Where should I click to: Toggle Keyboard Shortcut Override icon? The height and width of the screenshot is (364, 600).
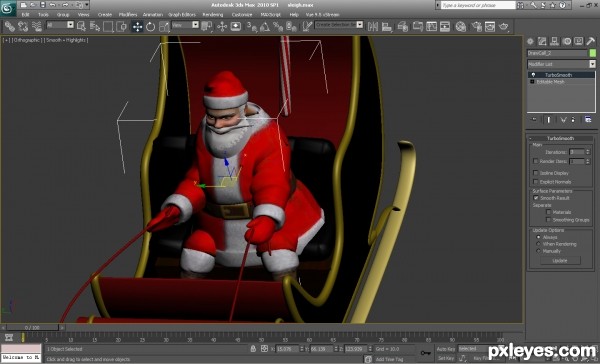[x=236, y=26]
